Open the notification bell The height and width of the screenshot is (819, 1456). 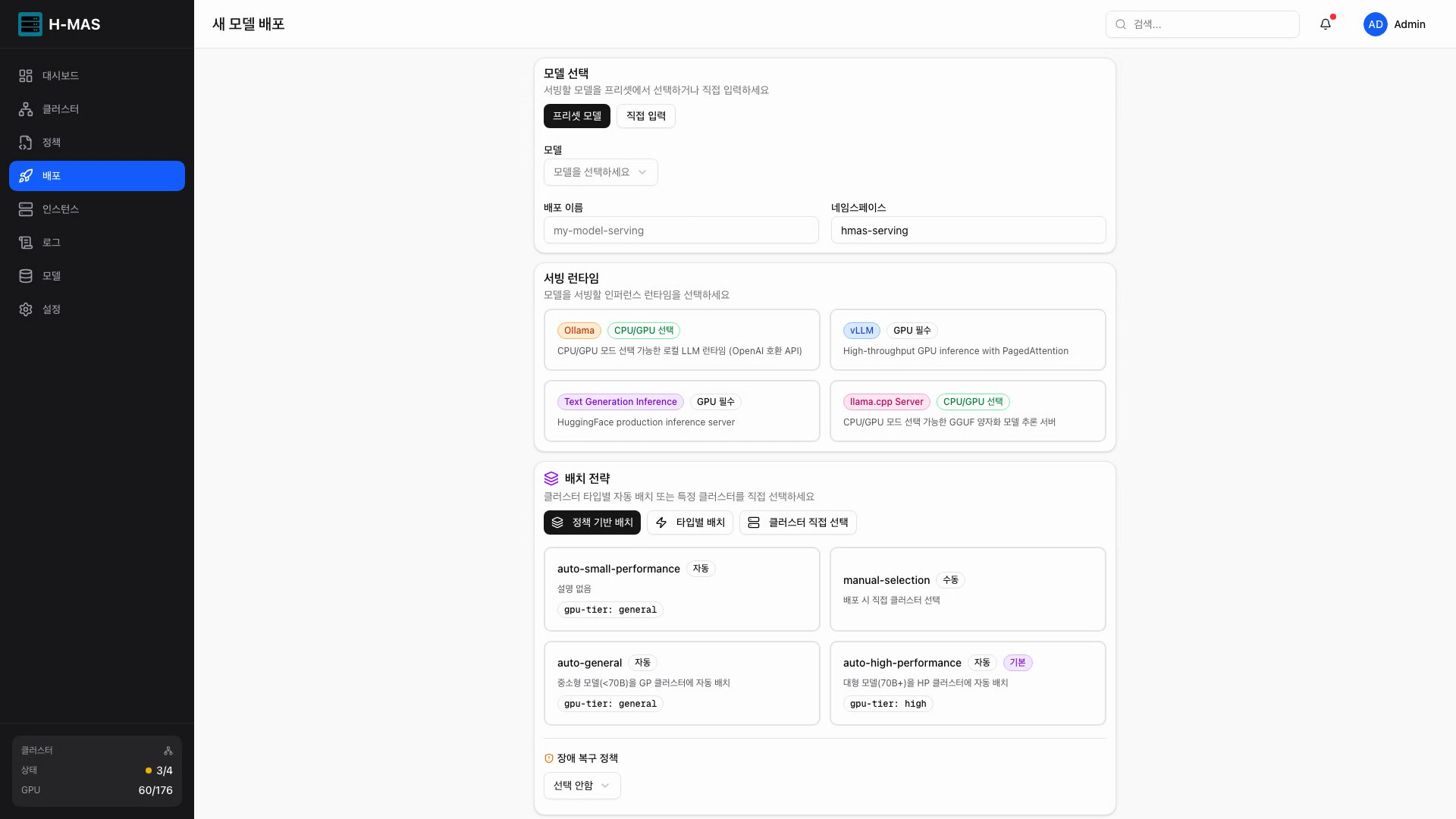coord(1326,24)
